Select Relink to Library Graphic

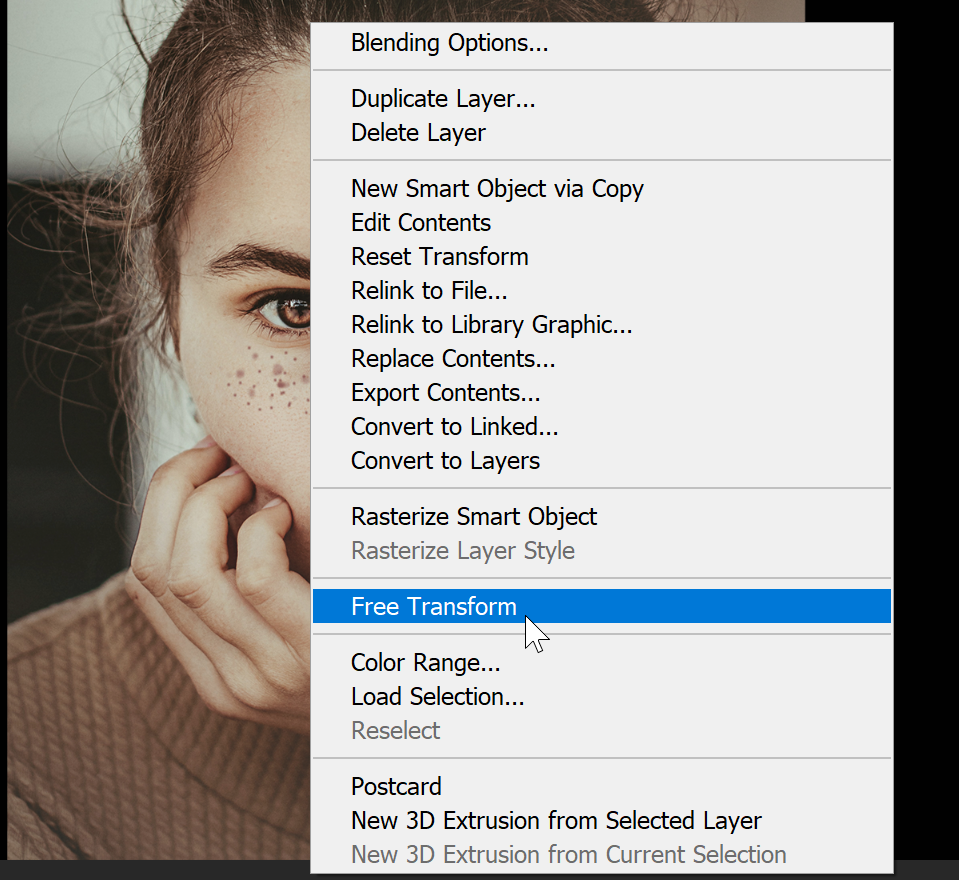602,325
